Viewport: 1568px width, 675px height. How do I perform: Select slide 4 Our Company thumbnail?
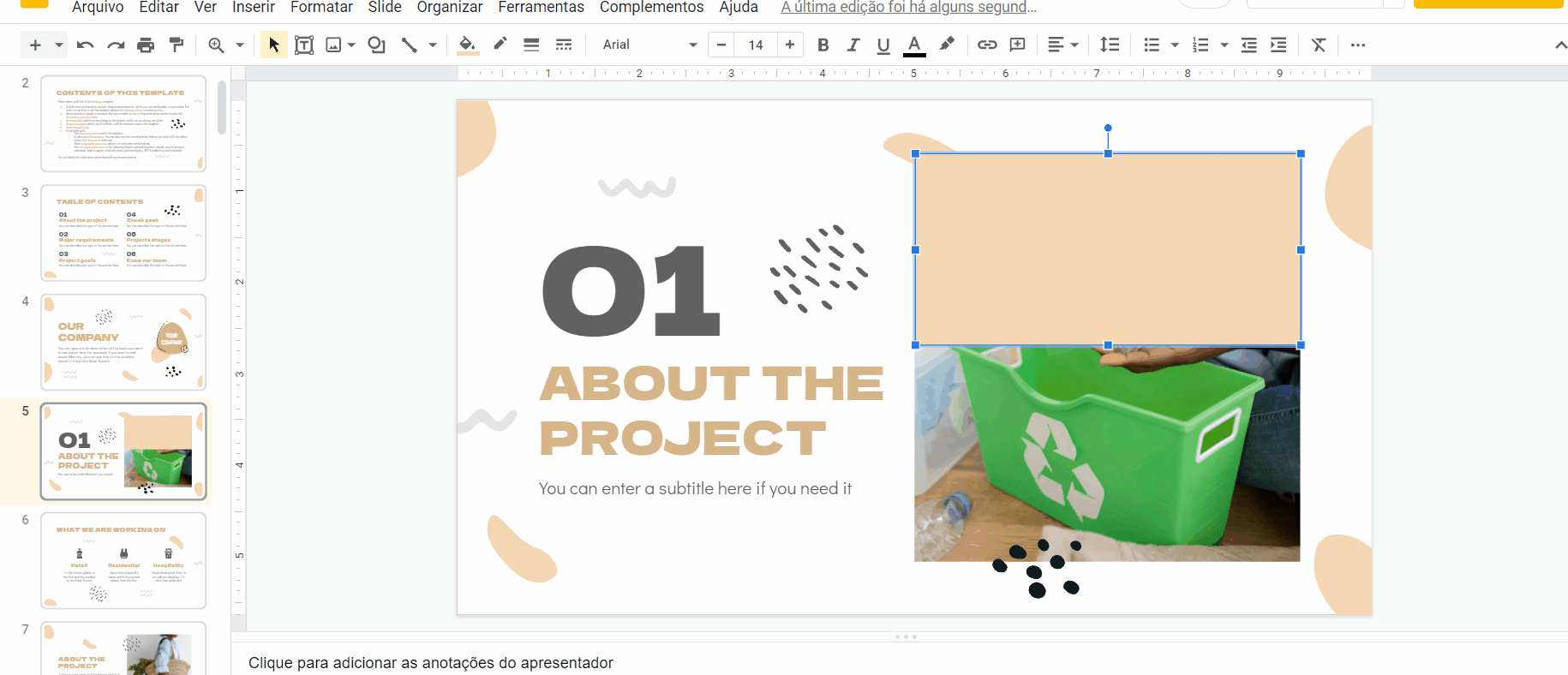[123, 342]
